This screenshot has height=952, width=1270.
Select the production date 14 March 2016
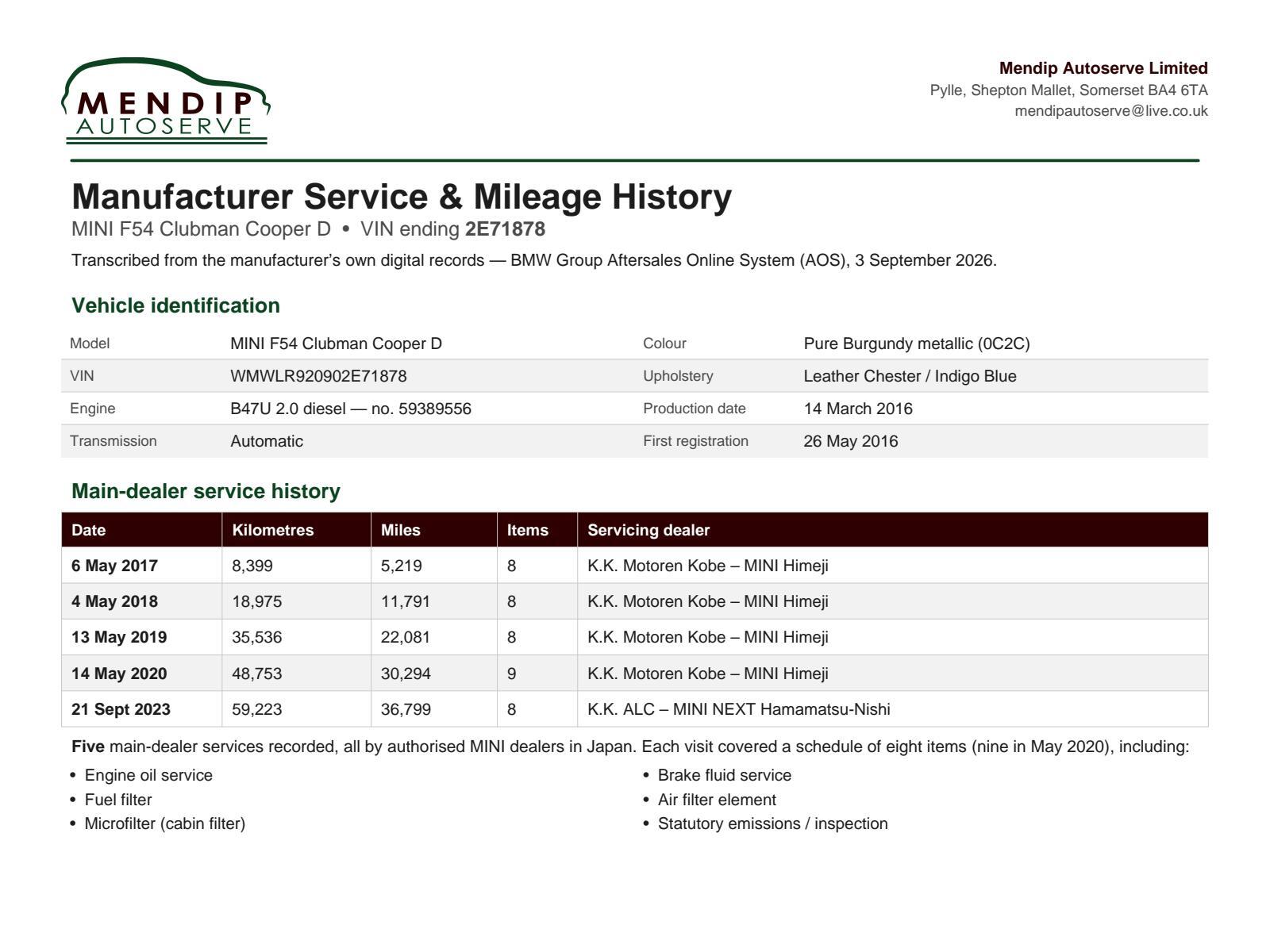pyautogui.click(x=858, y=409)
